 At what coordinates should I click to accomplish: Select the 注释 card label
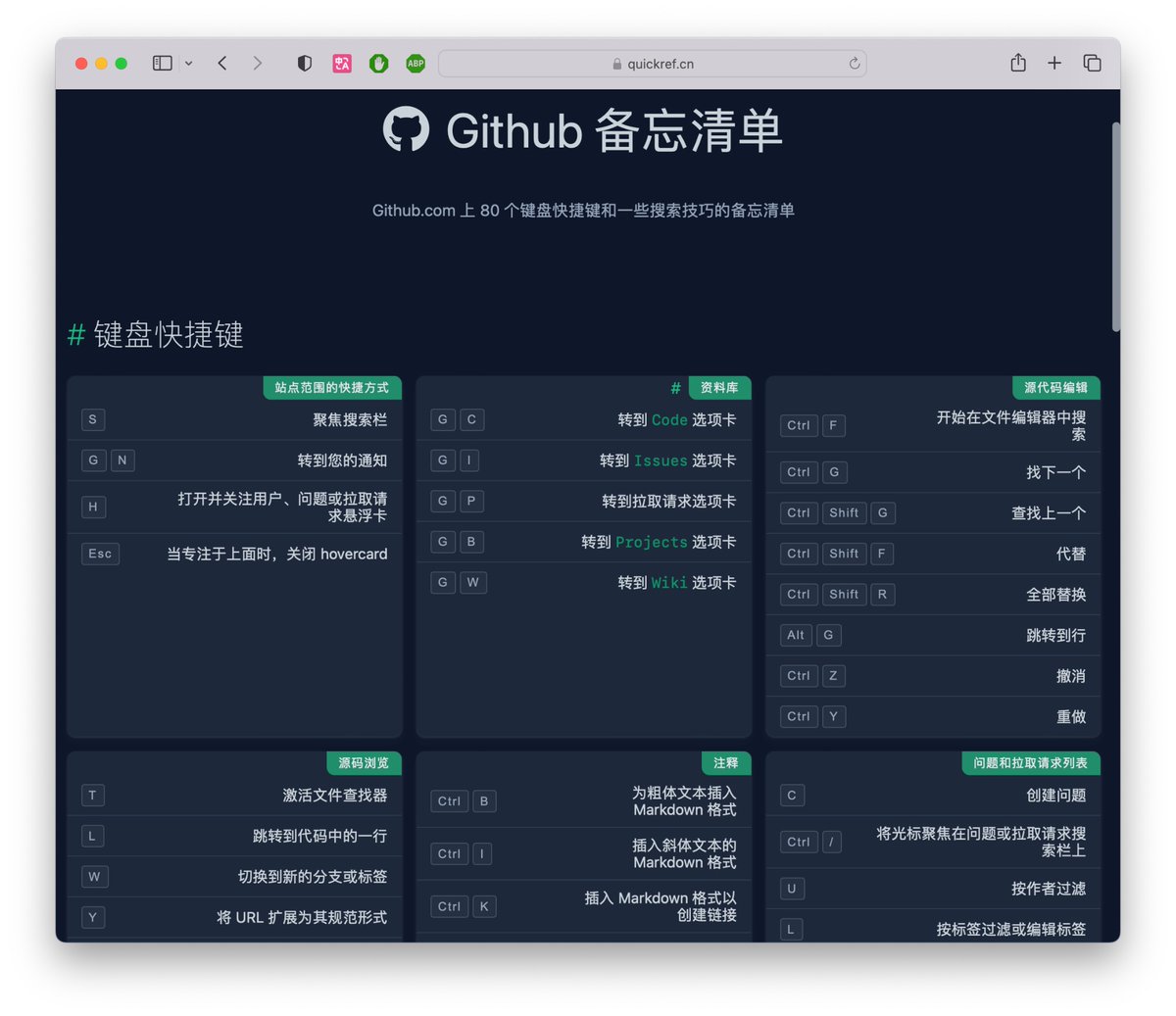coord(726,763)
